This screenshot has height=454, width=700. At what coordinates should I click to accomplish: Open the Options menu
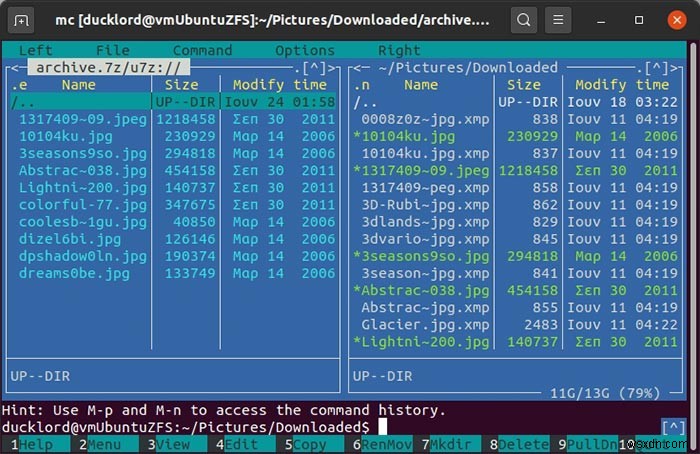[x=305, y=50]
